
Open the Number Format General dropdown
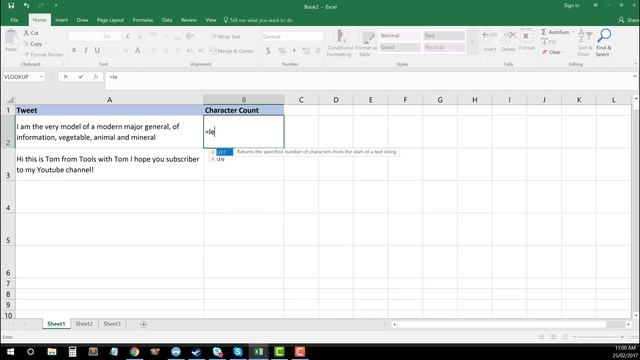293,36
